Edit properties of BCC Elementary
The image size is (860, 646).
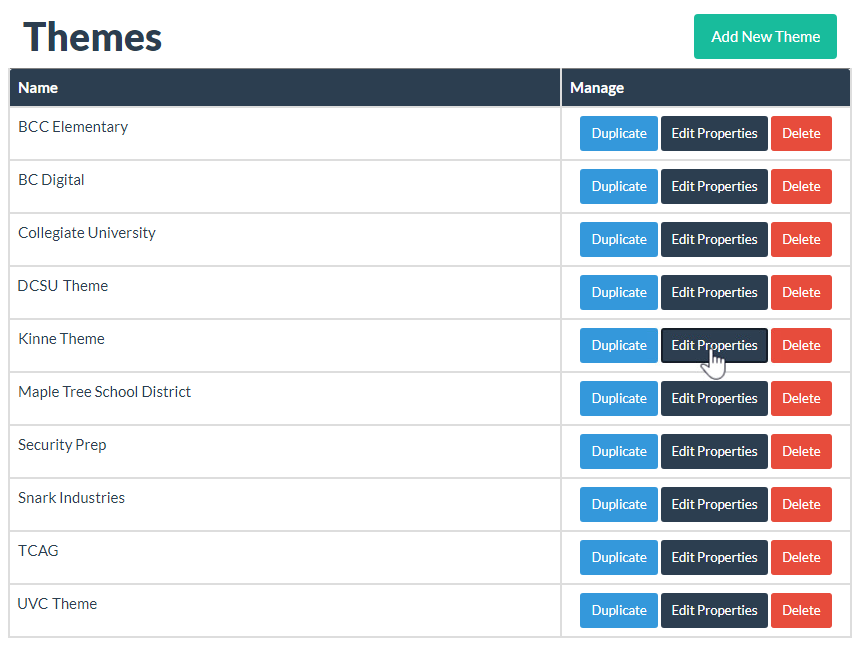click(714, 133)
